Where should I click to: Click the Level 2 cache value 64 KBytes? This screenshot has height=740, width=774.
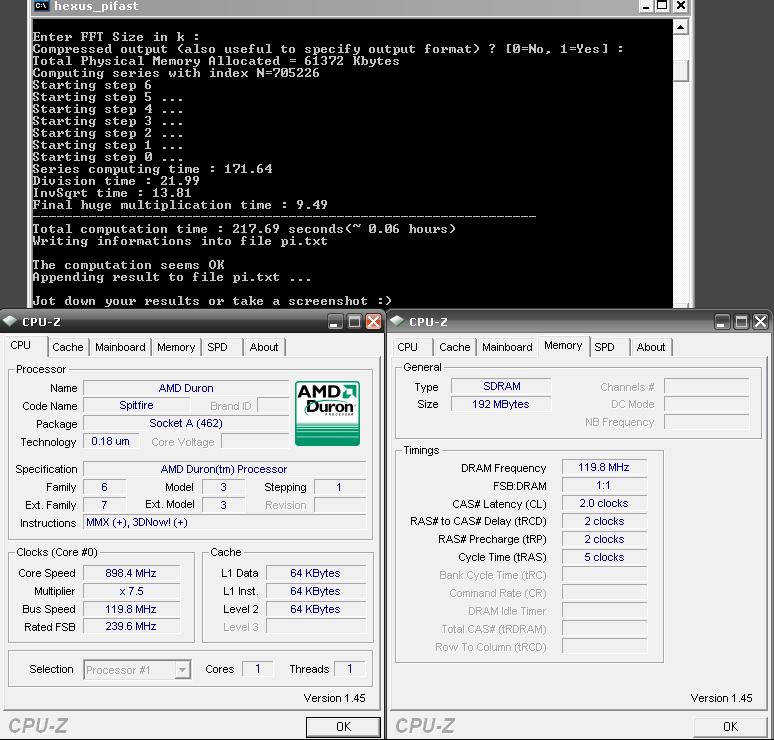tap(316, 609)
